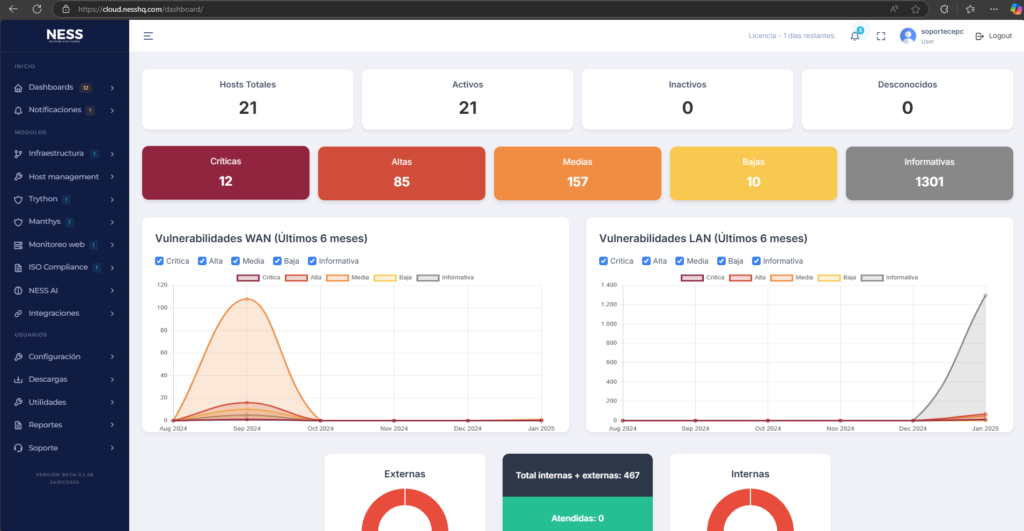This screenshot has width=1024, height=531.
Task: Select the ISO Compliance menu item
Action: 59,267
